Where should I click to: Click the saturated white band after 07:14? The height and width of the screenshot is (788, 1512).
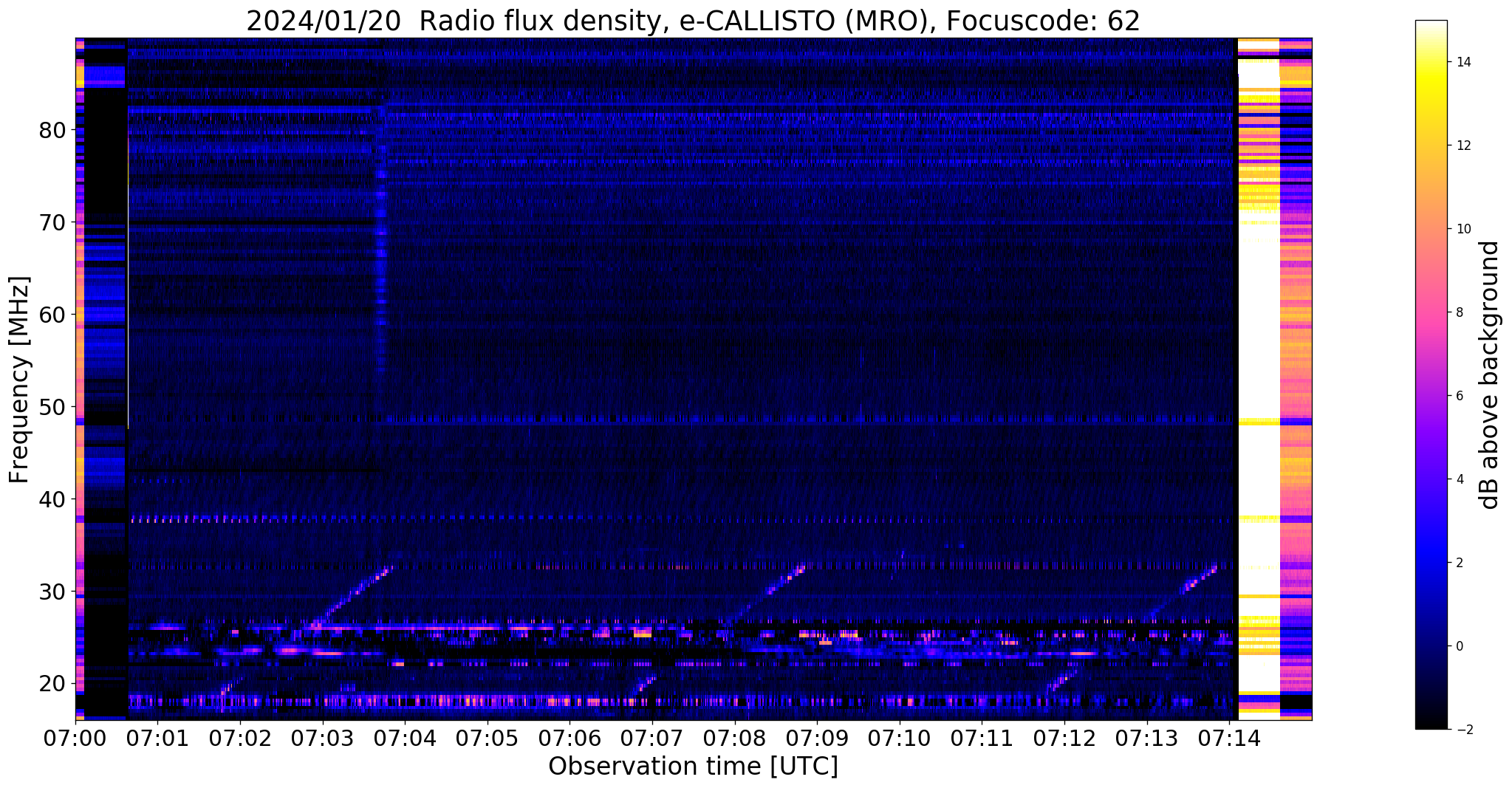click(1258, 379)
